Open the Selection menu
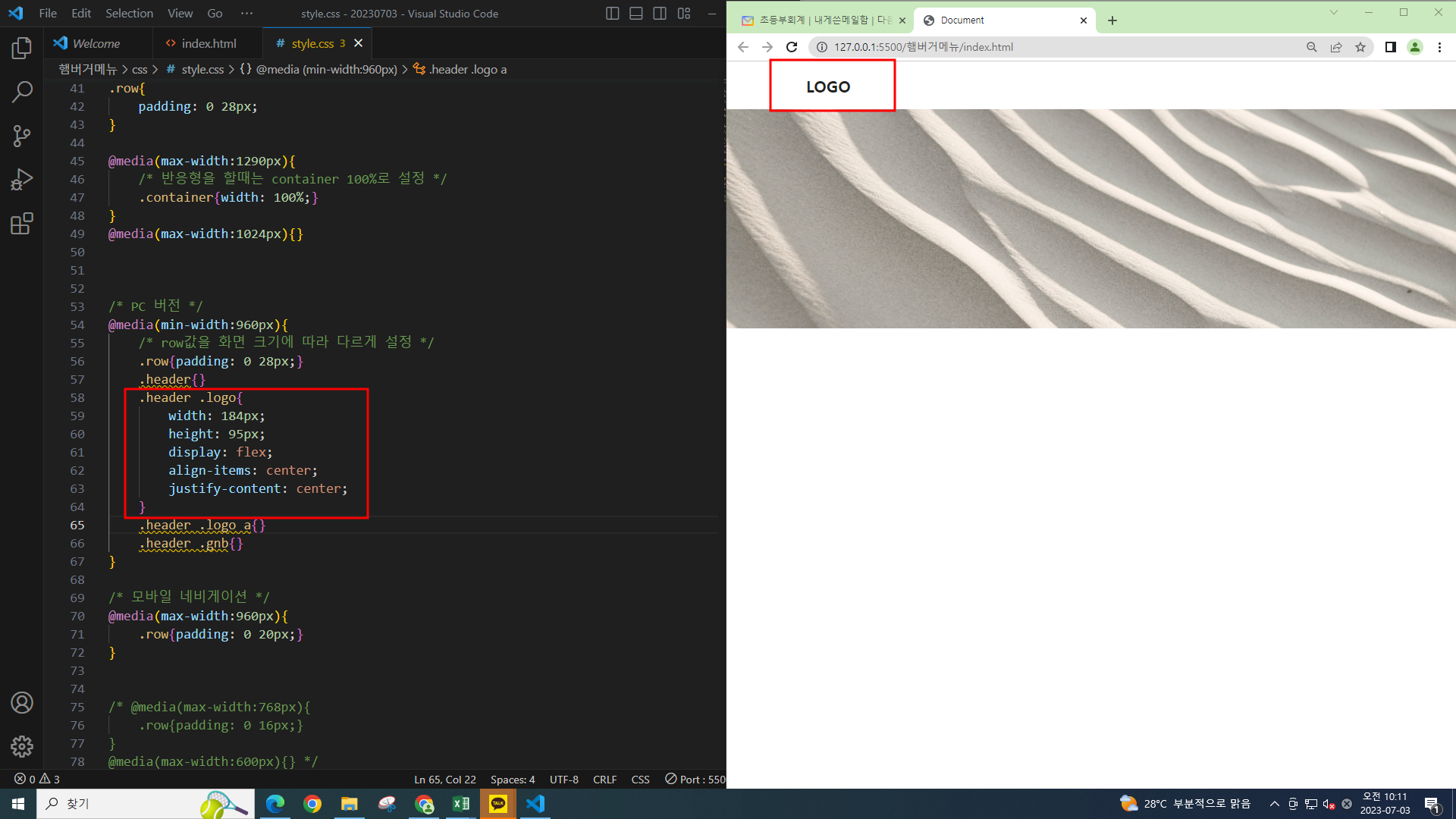This screenshot has width=1456, height=819. tap(129, 14)
